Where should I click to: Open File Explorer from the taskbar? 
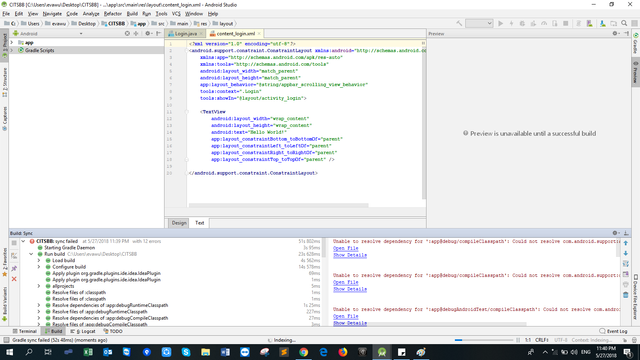[205, 352]
